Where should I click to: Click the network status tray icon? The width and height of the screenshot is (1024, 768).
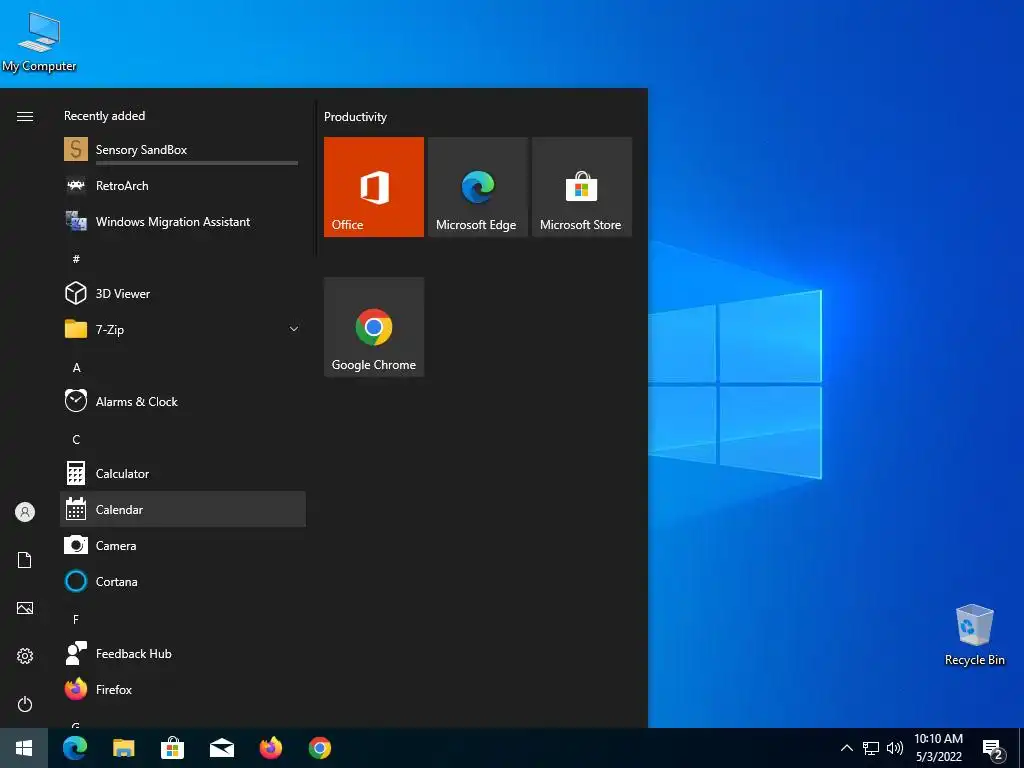point(871,748)
